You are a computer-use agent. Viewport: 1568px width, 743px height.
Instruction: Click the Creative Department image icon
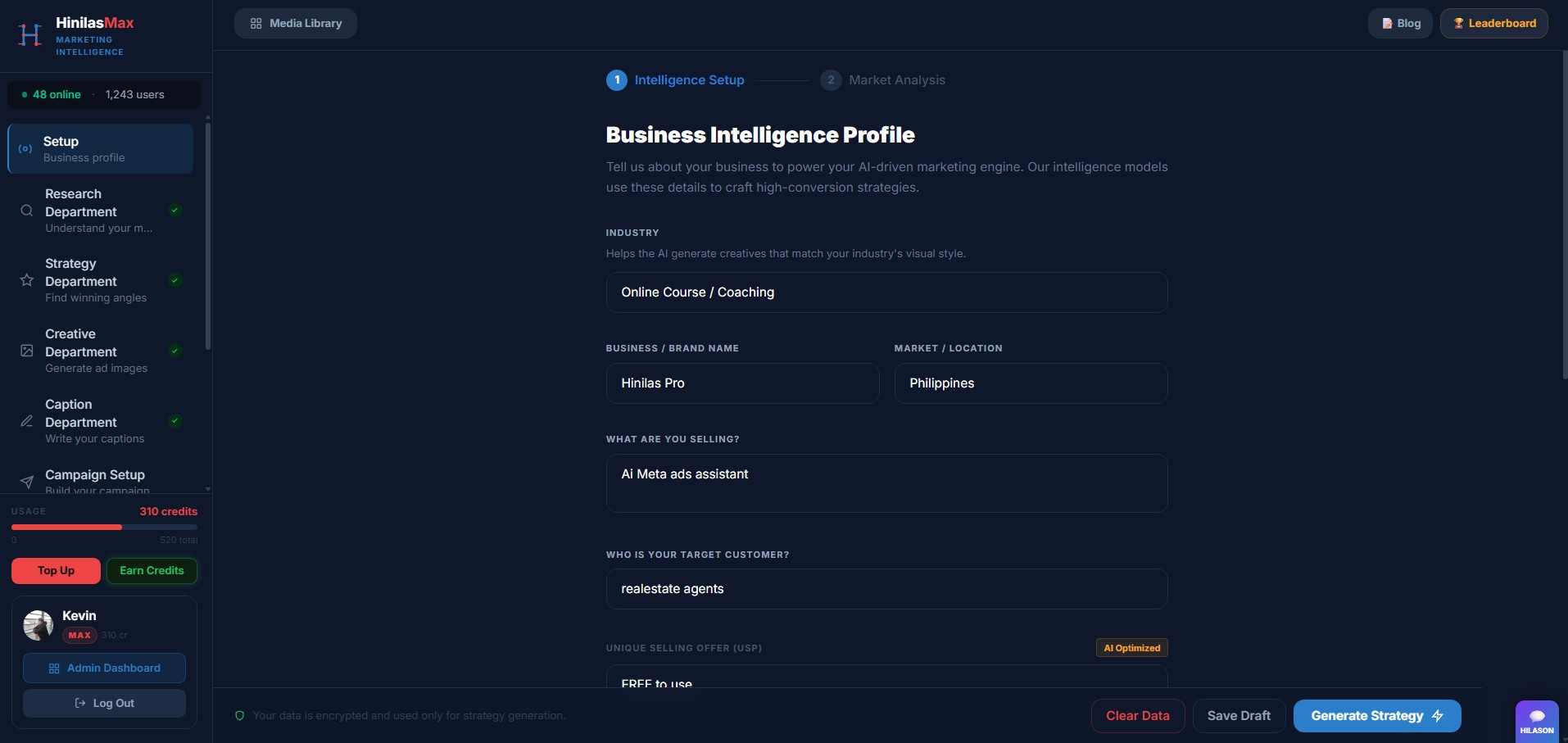tap(27, 351)
